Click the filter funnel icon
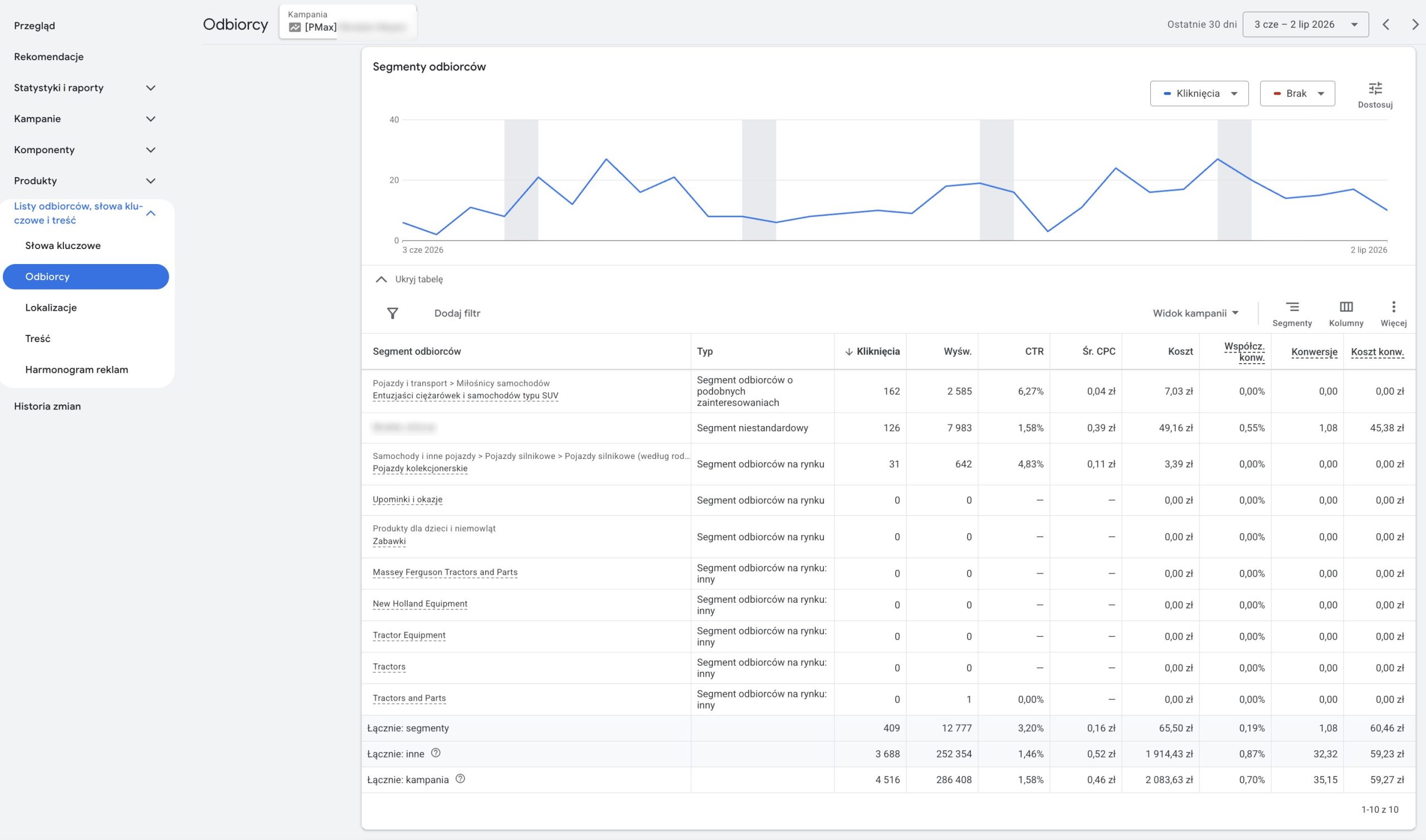 pos(392,313)
